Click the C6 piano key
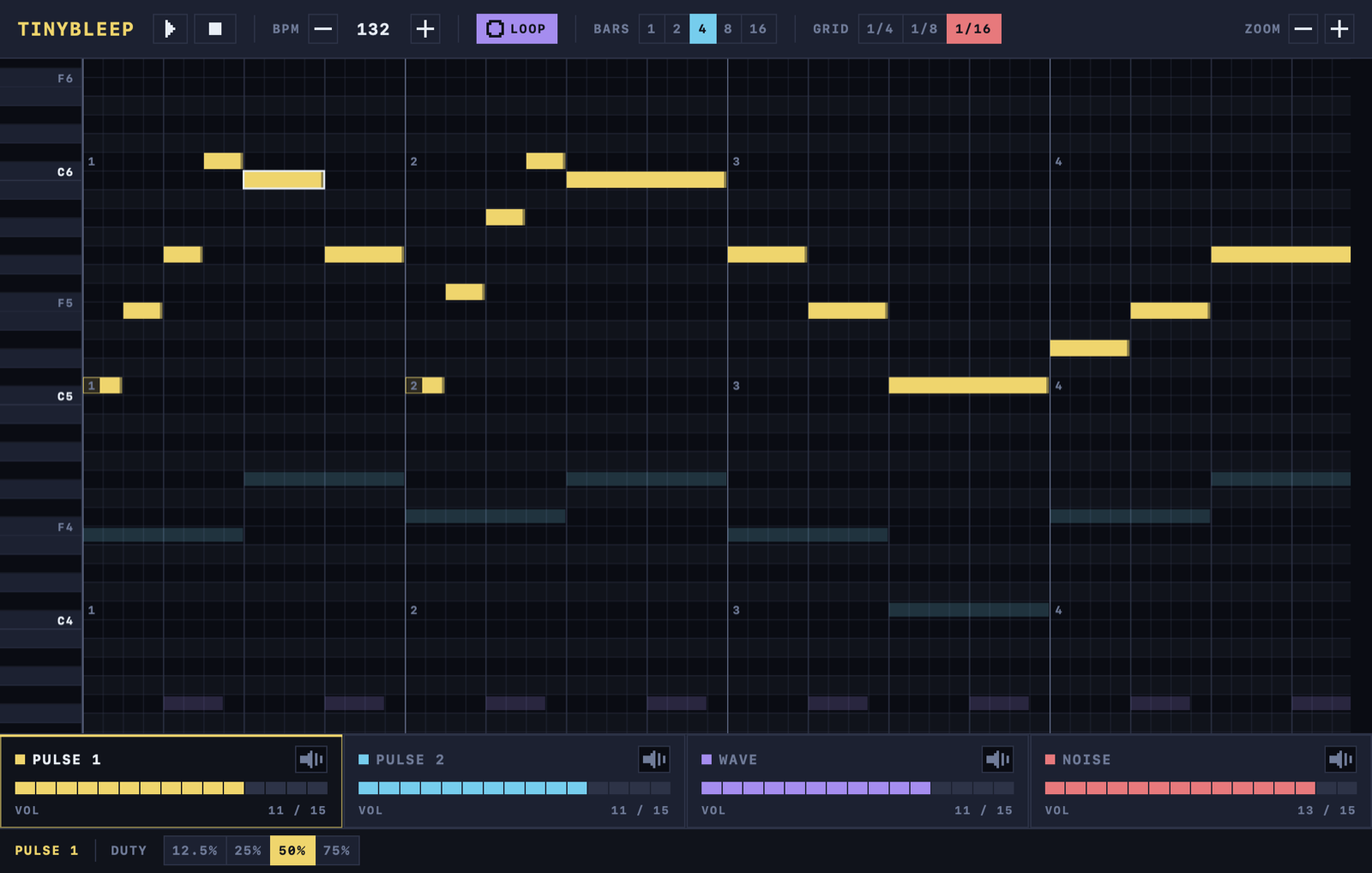 [41, 172]
